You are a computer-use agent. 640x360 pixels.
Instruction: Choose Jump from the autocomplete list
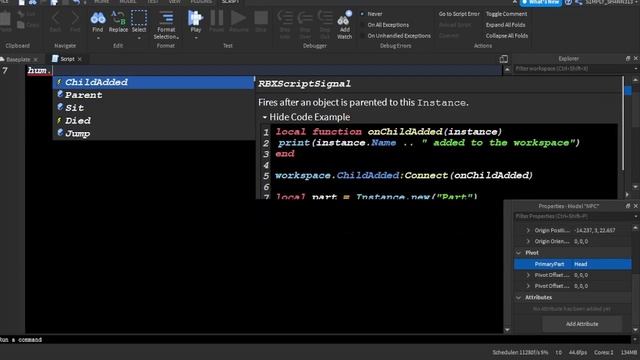point(153,133)
